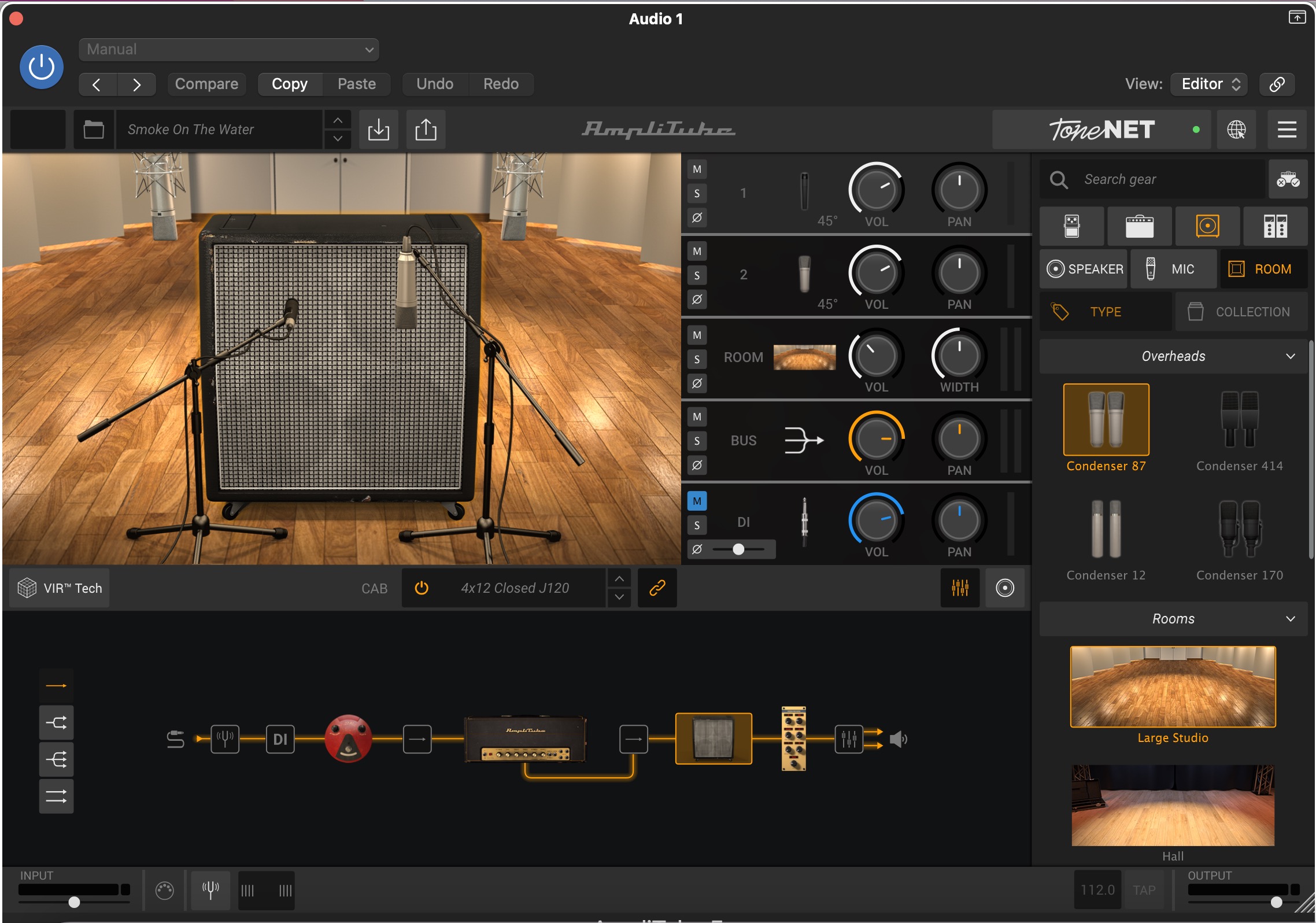Open ToneNET panel

coord(1101,130)
